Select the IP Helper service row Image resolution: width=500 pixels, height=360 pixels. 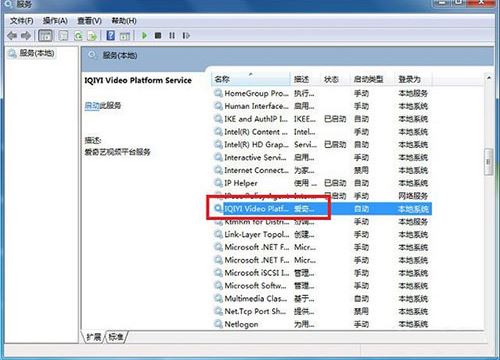[322, 183]
